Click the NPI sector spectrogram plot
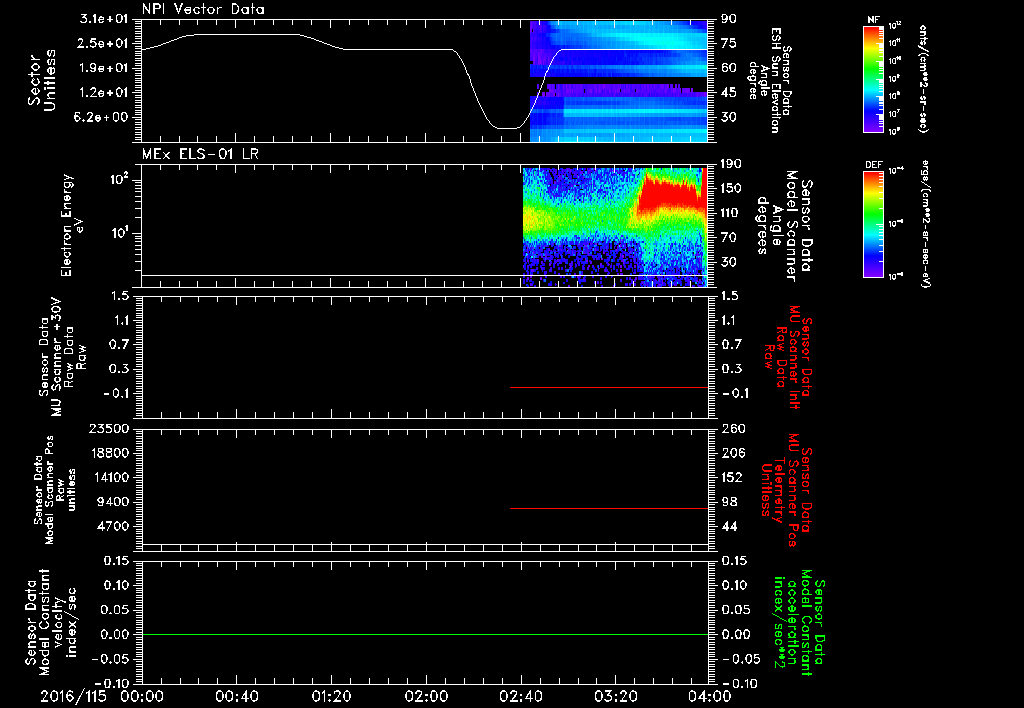1024x708 pixels. pos(618,81)
